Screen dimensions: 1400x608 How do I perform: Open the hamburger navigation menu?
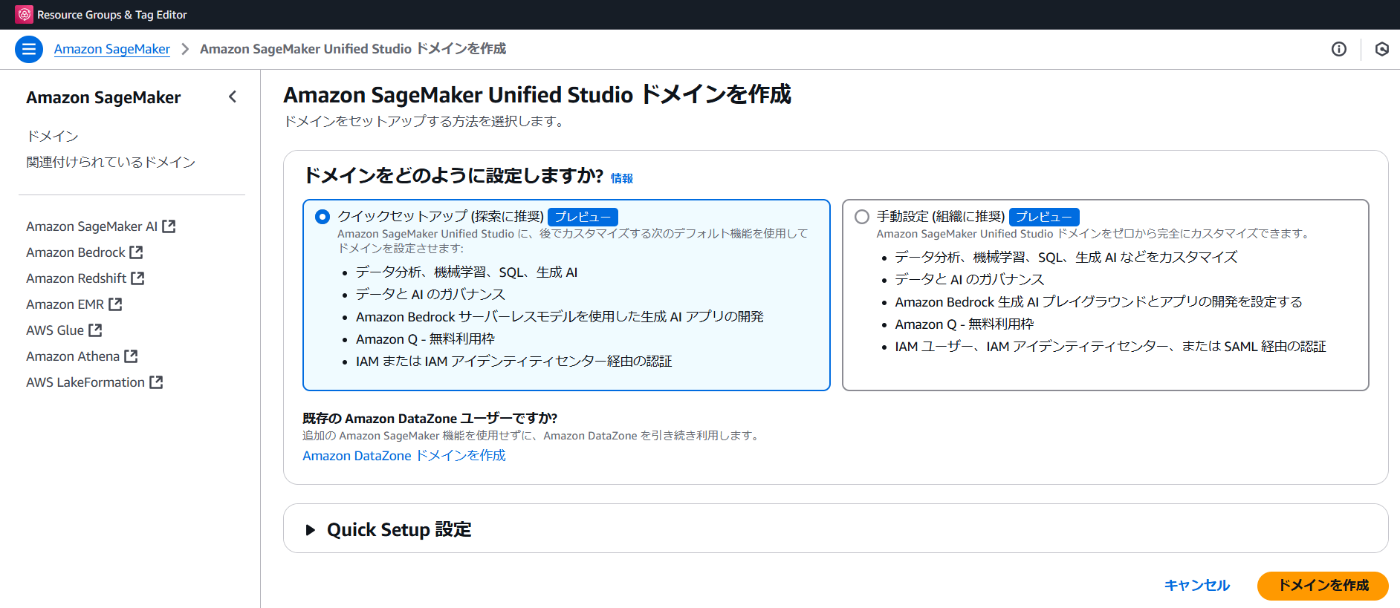click(x=29, y=49)
